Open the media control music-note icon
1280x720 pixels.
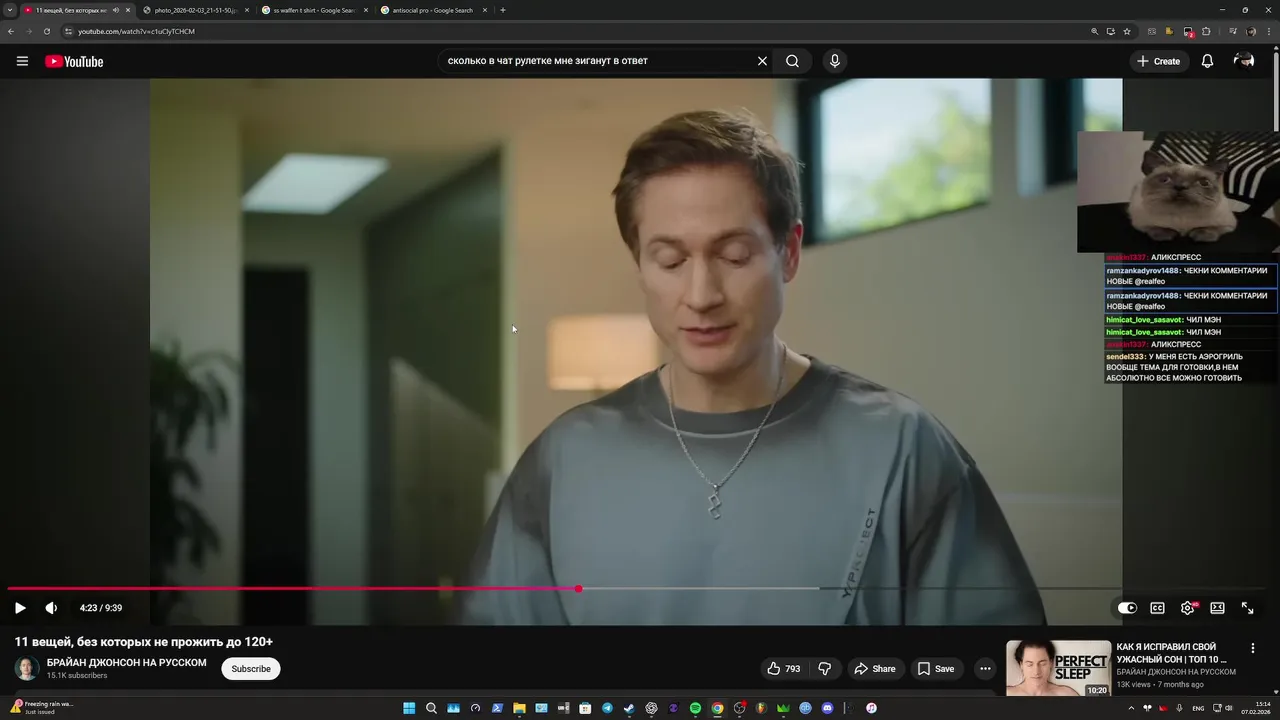coord(1233,31)
